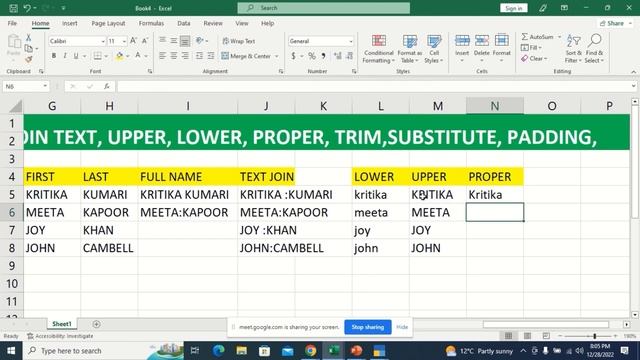Open the Merge & Center dropdown arrow
Viewport: 640px width, 360px height.
coord(277,56)
